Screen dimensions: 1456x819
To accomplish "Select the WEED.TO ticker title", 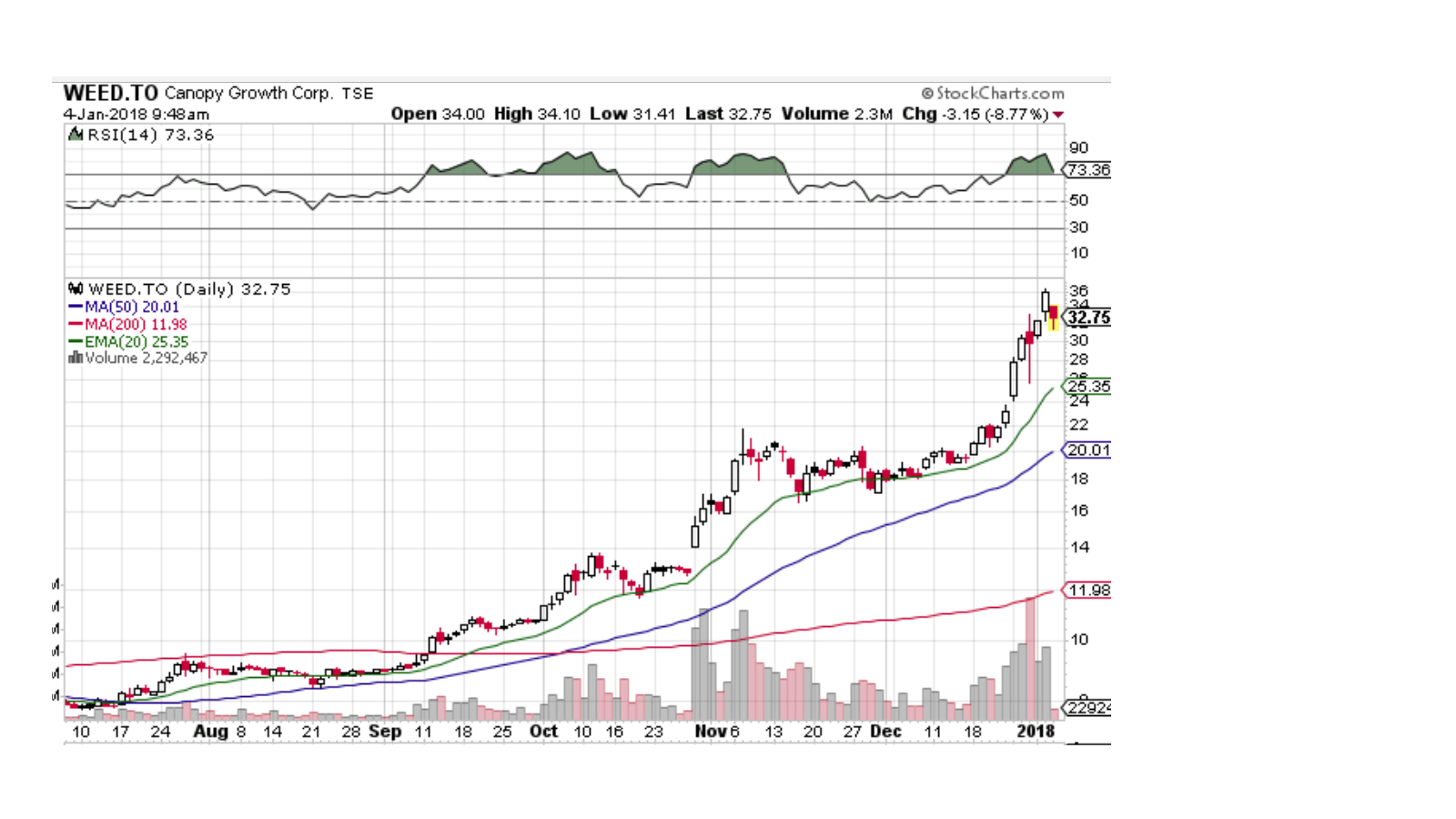I will 111,93.
